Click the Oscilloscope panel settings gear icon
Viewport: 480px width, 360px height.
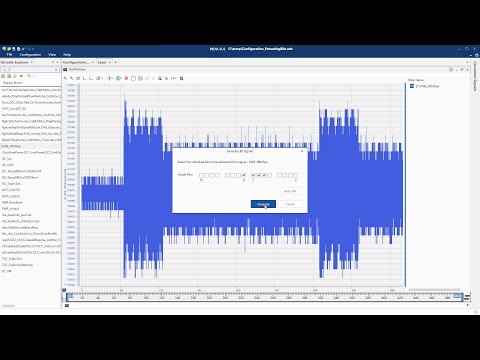451,69
